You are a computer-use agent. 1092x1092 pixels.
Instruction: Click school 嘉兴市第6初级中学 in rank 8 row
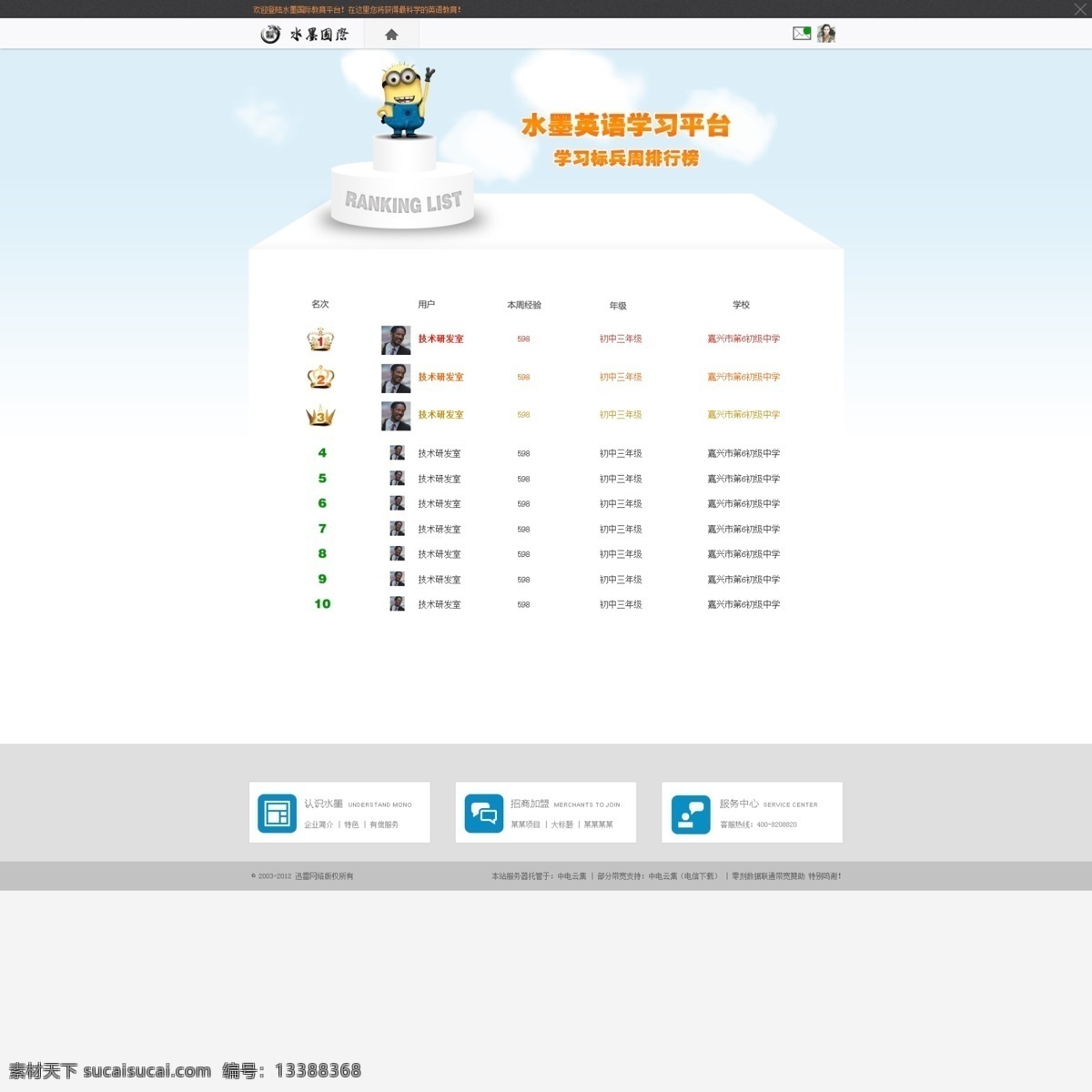point(743,554)
